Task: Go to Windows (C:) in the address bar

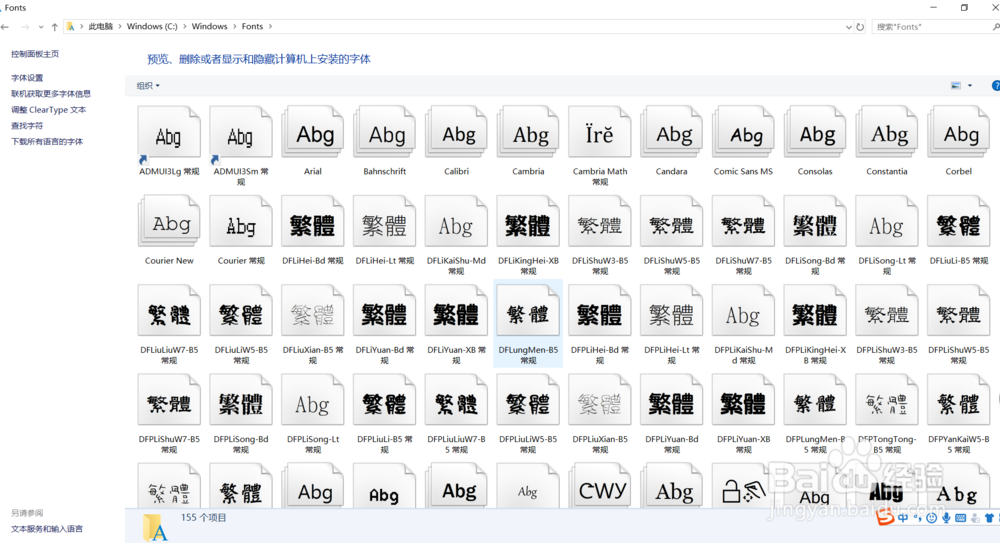Action: (152, 27)
